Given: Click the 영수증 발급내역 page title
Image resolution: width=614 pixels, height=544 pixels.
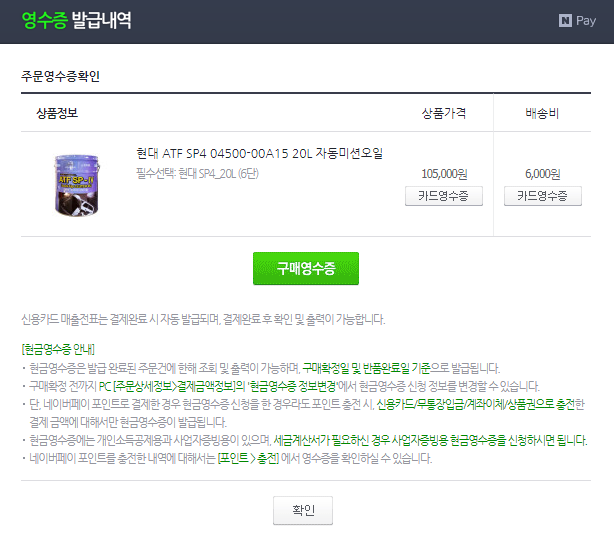Looking at the screenshot, I should point(76,20).
